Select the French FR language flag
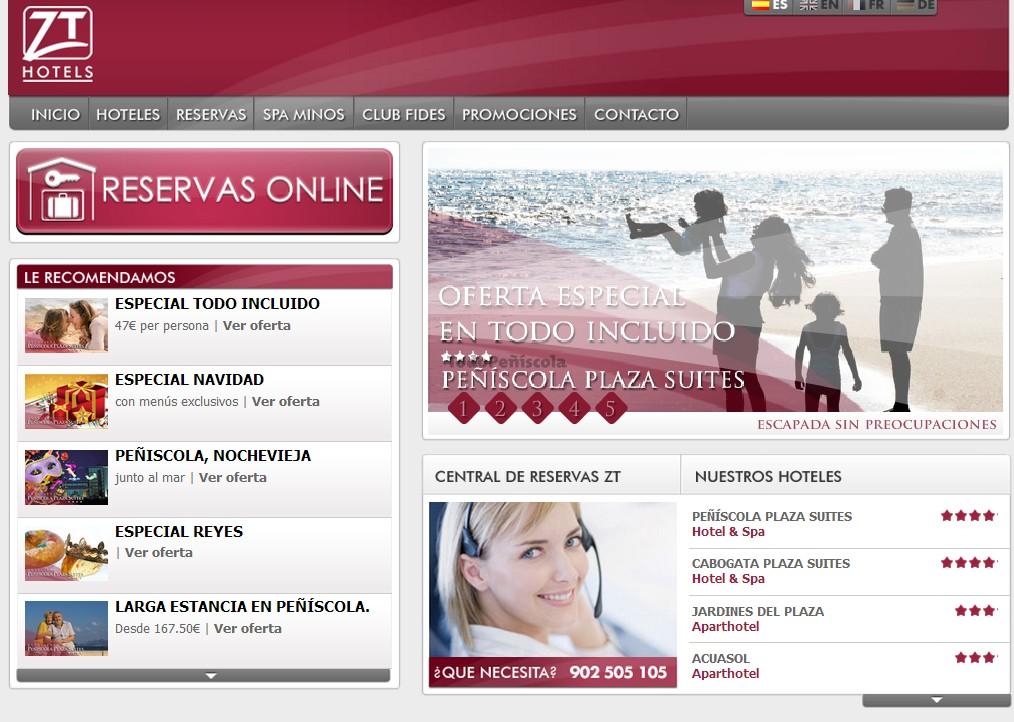 (x=865, y=5)
